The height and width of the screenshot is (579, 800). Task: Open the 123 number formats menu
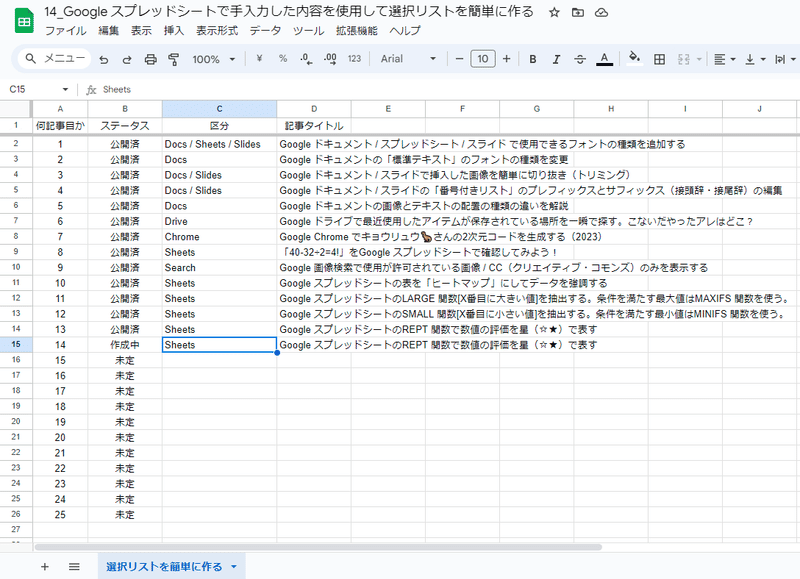(x=354, y=59)
